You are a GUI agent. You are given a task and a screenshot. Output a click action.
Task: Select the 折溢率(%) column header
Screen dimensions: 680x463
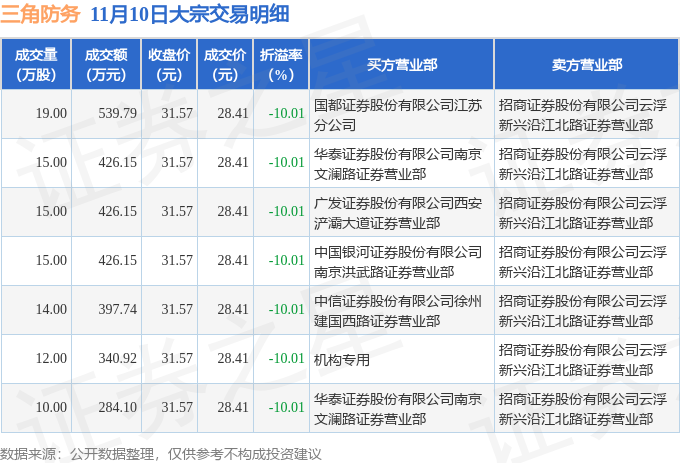pyautogui.click(x=281, y=65)
